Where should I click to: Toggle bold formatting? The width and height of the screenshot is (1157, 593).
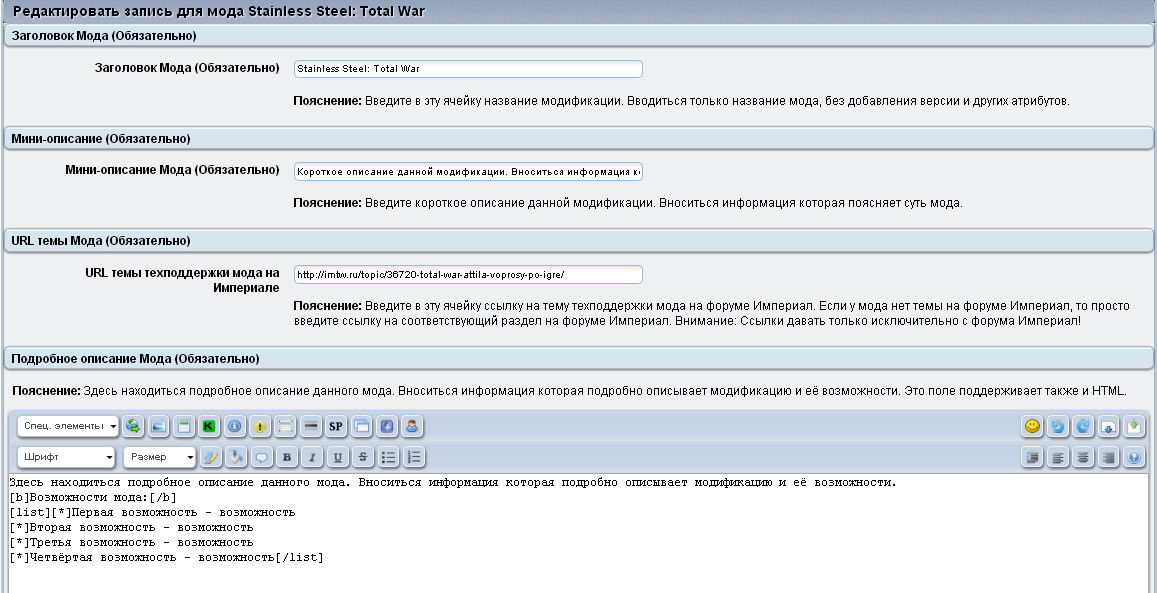[286, 457]
